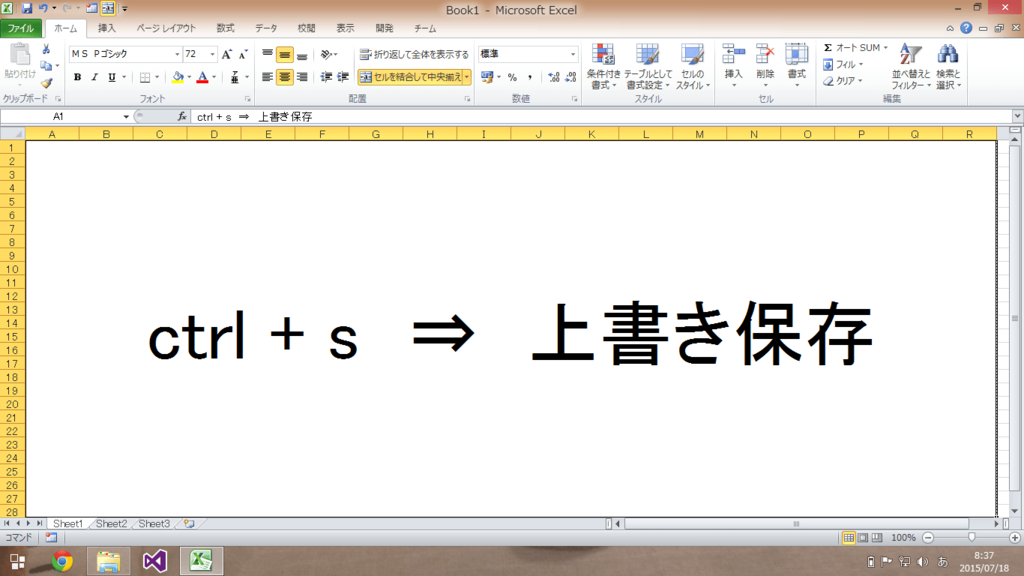Image resolution: width=1024 pixels, height=576 pixels.
Task: Click the fx insert function icon
Action: [182, 116]
